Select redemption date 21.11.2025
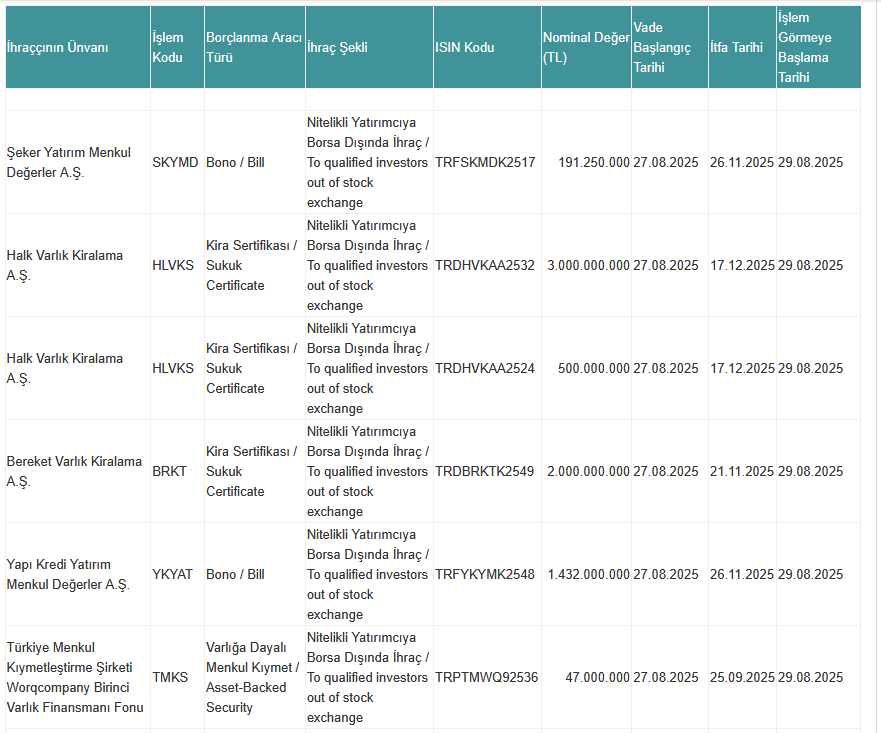The height and width of the screenshot is (733, 881). 742,471
